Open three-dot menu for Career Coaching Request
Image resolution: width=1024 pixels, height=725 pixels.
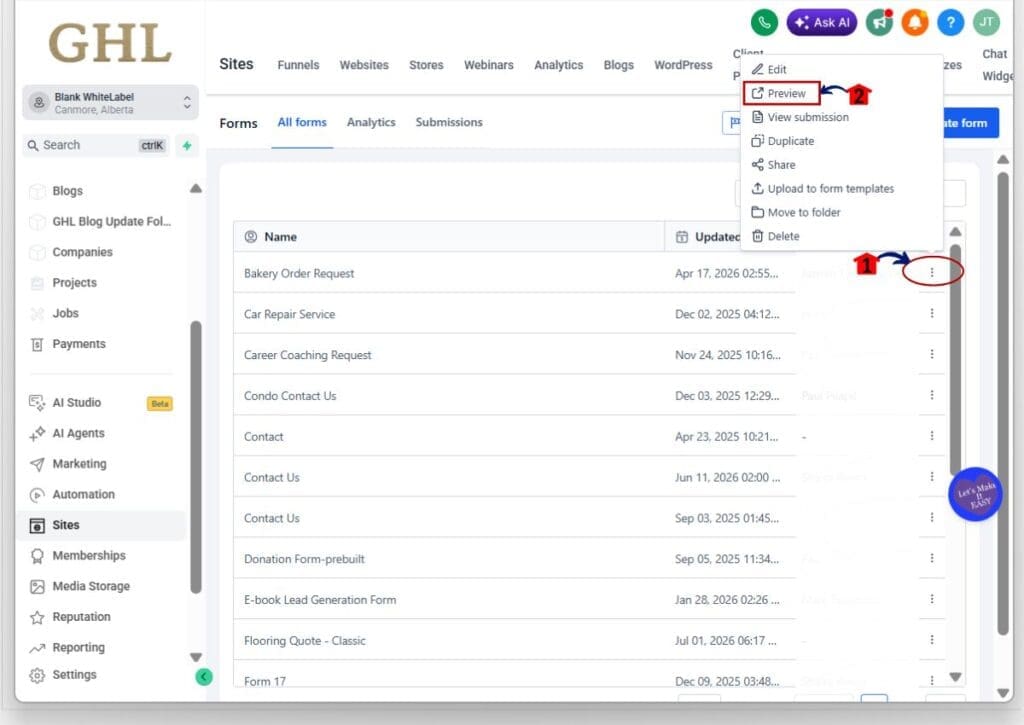click(932, 354)
